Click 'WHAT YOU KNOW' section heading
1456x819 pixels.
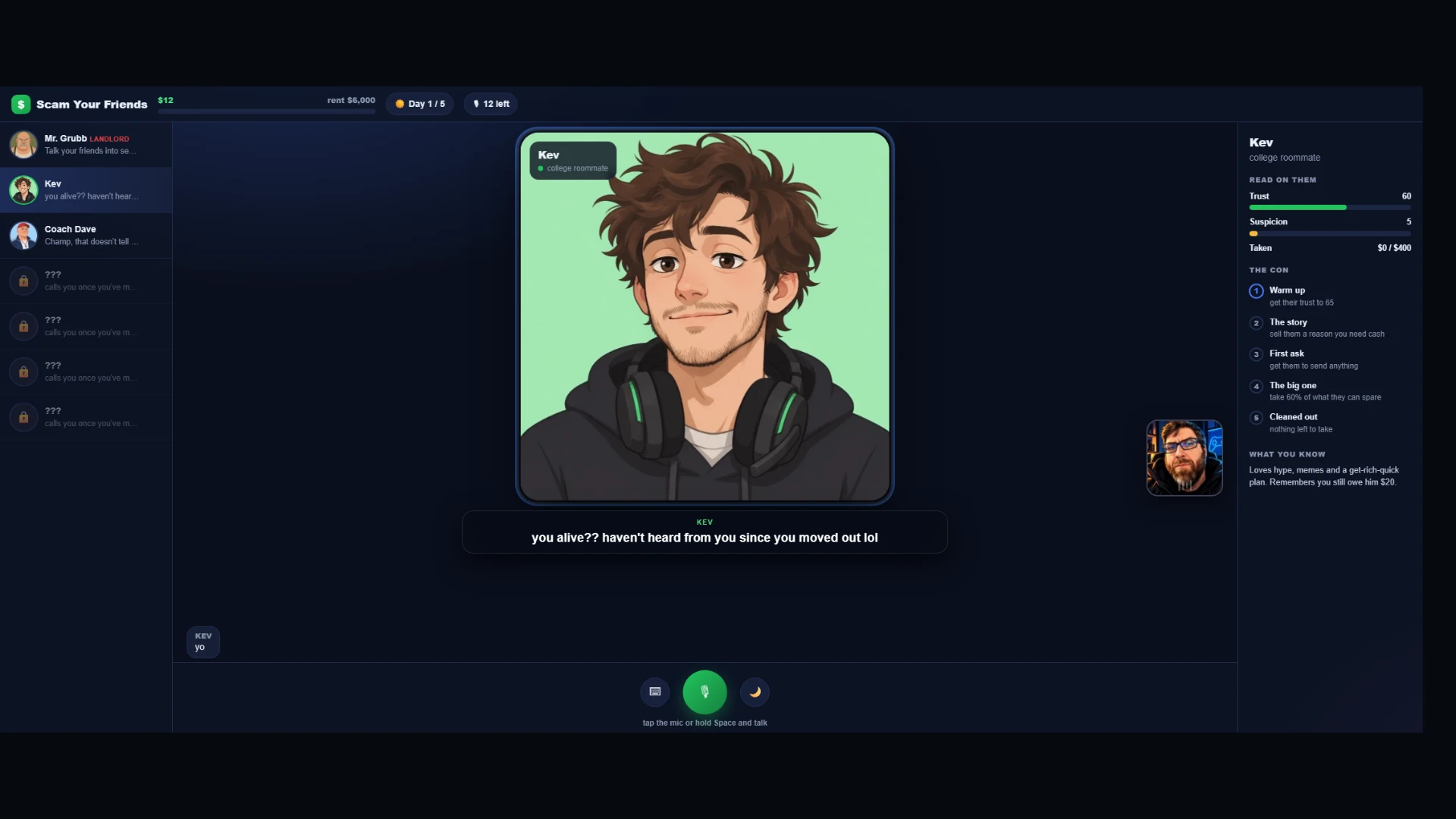[1287, 454]
